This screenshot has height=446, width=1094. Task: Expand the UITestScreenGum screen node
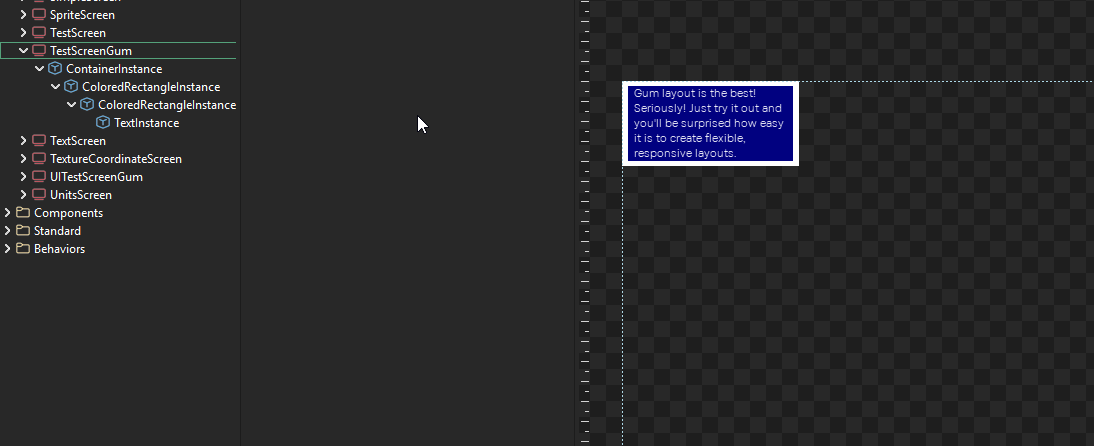click(23, 177)
